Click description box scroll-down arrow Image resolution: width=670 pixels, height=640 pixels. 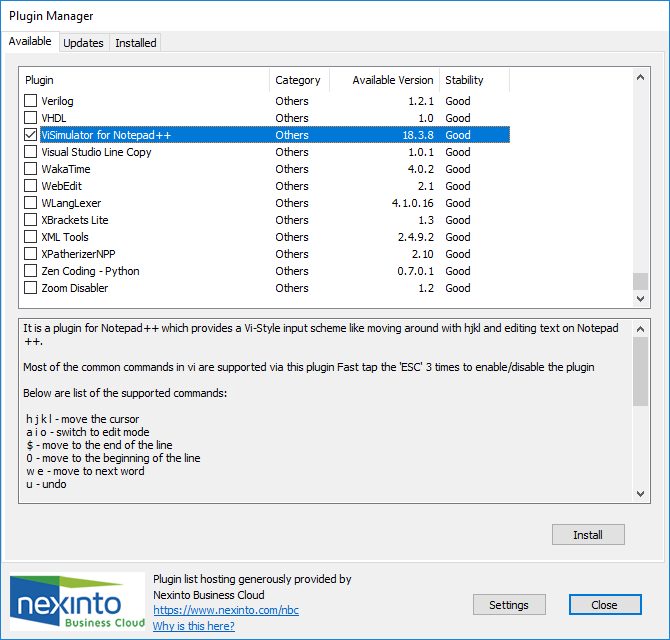(x=640, y=493)
